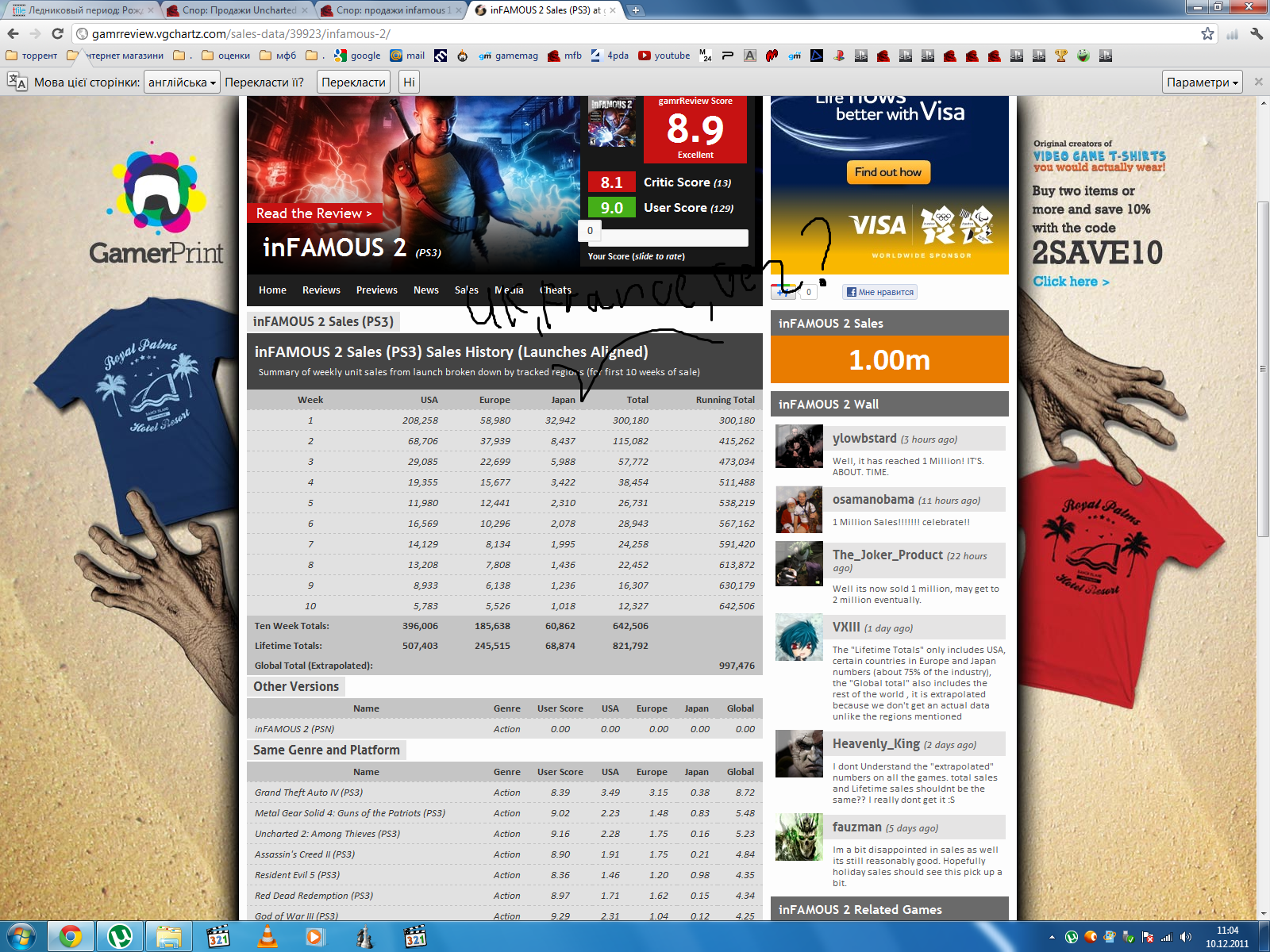Screen dimensions: 1270x952
Task: Click the Facebook 'Мне нравится' like button
Action: (x=879, y=292)
